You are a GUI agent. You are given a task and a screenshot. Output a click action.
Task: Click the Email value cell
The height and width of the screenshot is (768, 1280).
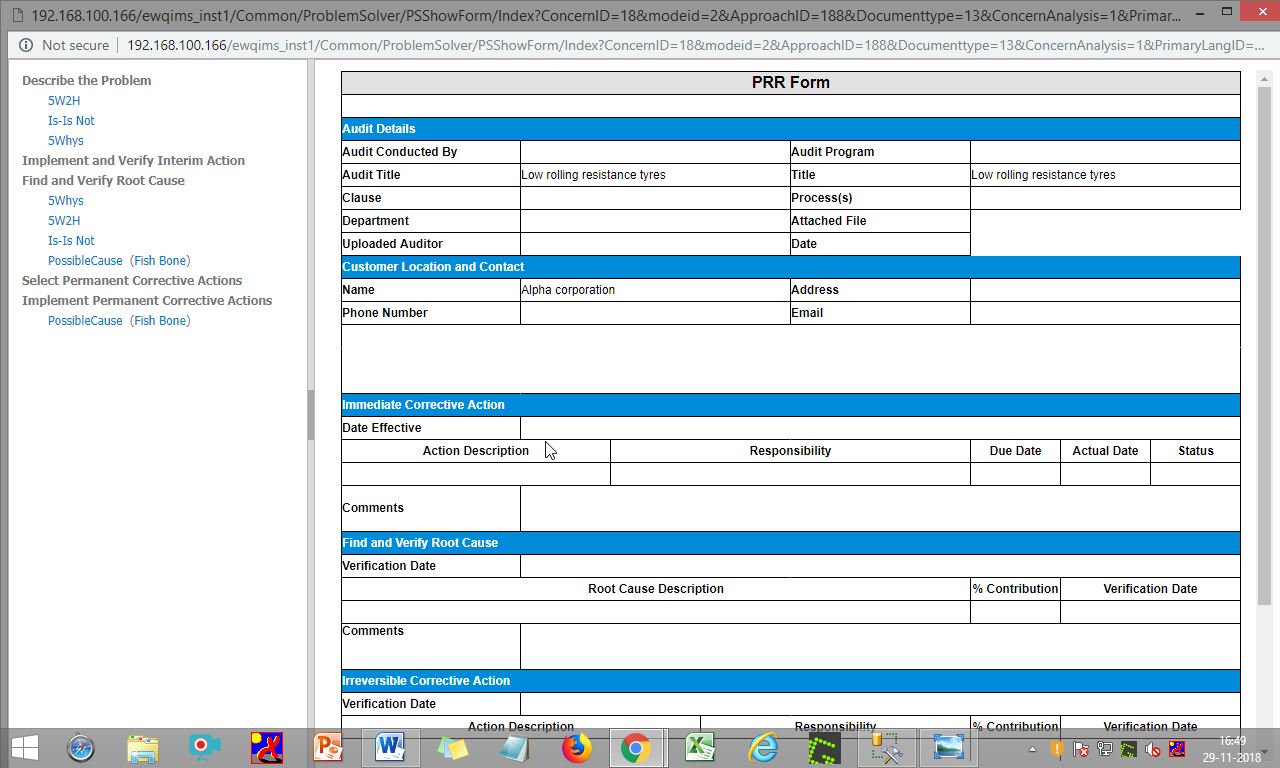(x=1105, y=313)
